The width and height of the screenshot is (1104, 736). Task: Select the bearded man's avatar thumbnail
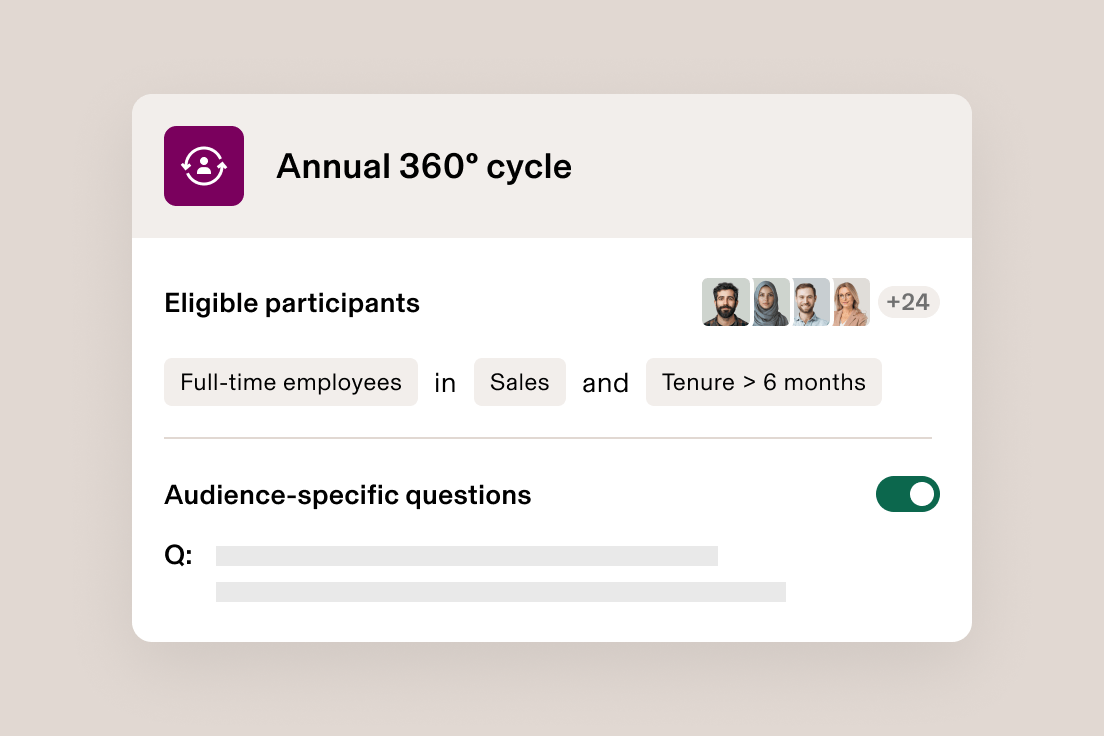726,301
